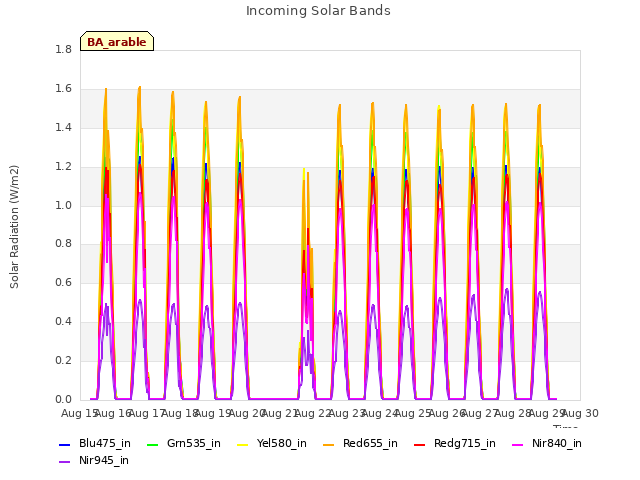Click the 0.8 y-axis tick label

[63, 244]
